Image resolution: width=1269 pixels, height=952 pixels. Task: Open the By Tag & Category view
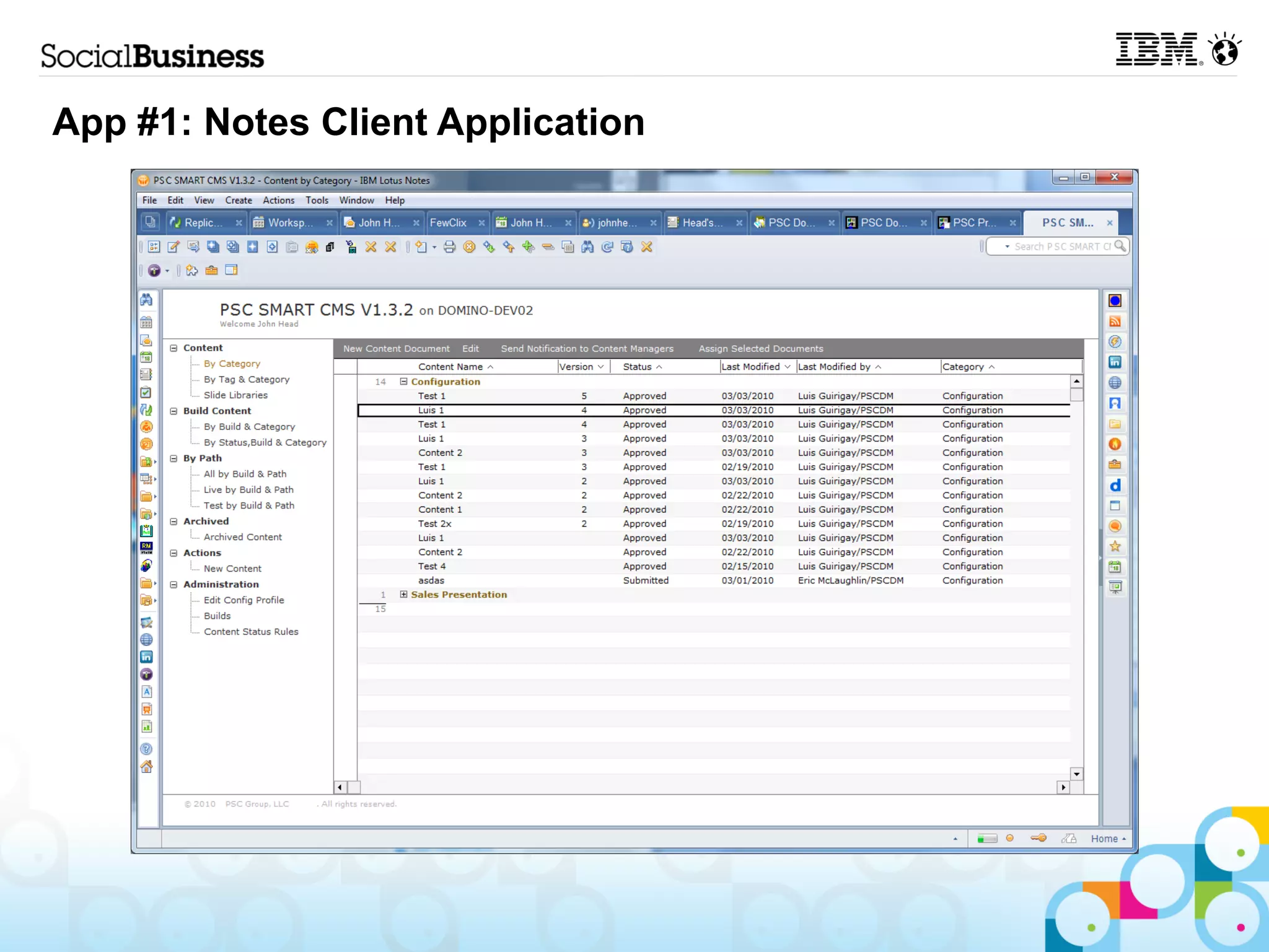click(247, 380)
